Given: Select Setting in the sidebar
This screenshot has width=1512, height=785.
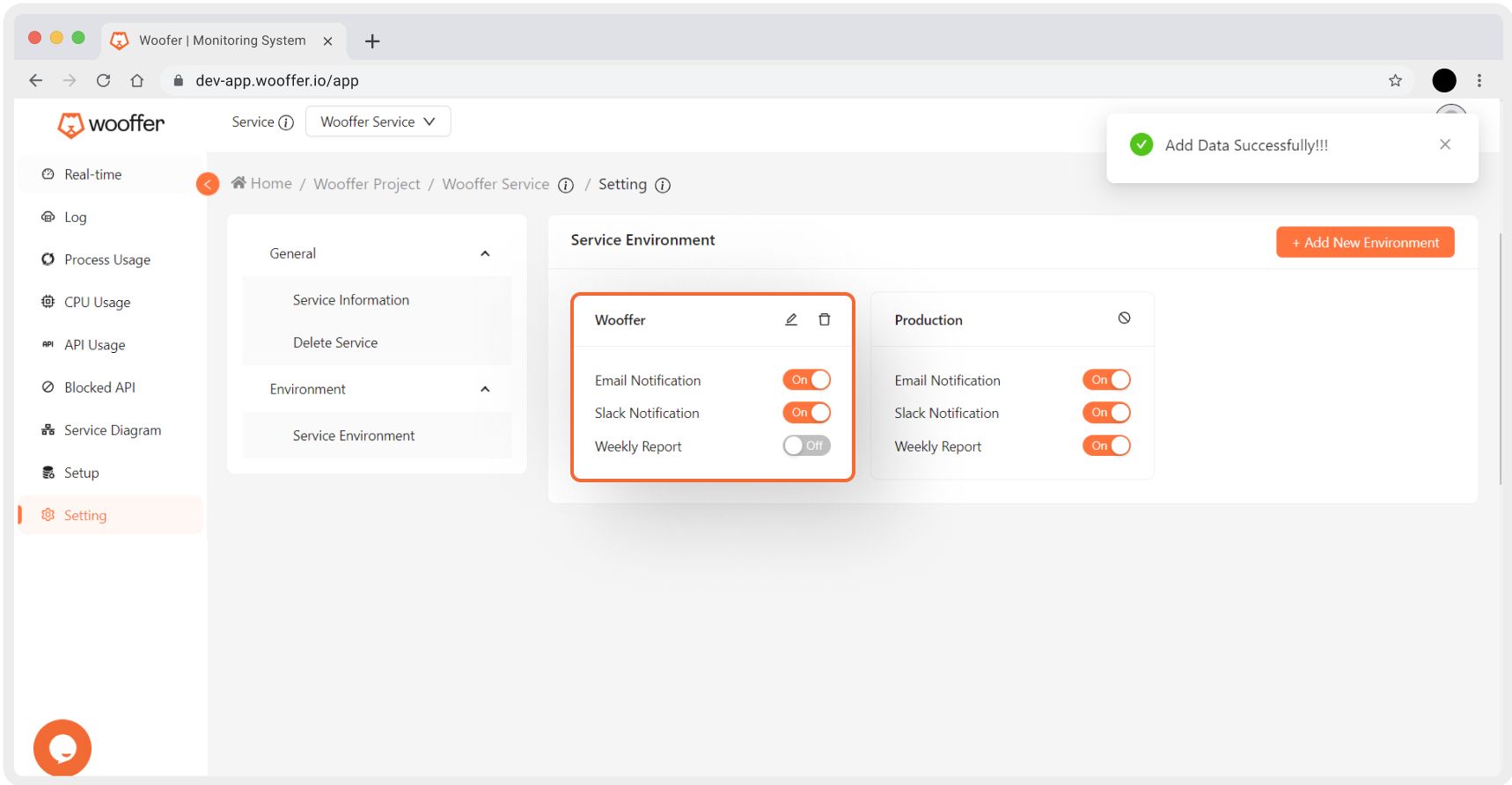Looking at the screenshot, I should pyautogui.click(x=111, y=515).
